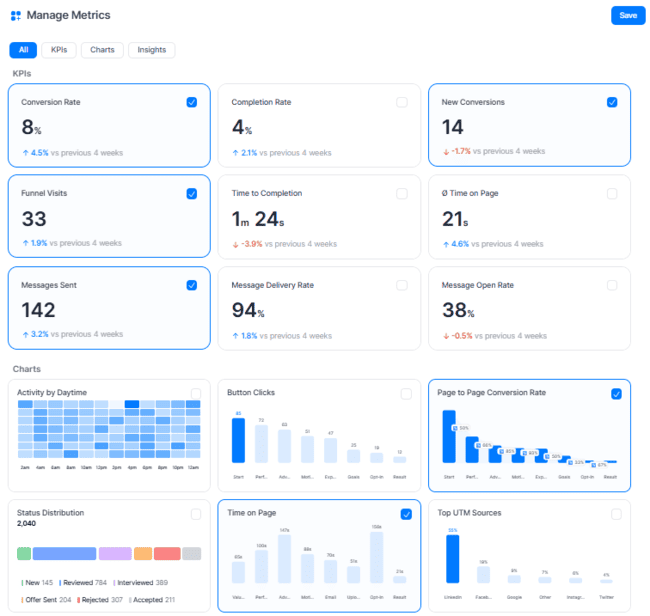Click the up arrow beside 2.1% in Completion Rate
650x616 pixels.
pyautogui.click(x=235, y=153)
